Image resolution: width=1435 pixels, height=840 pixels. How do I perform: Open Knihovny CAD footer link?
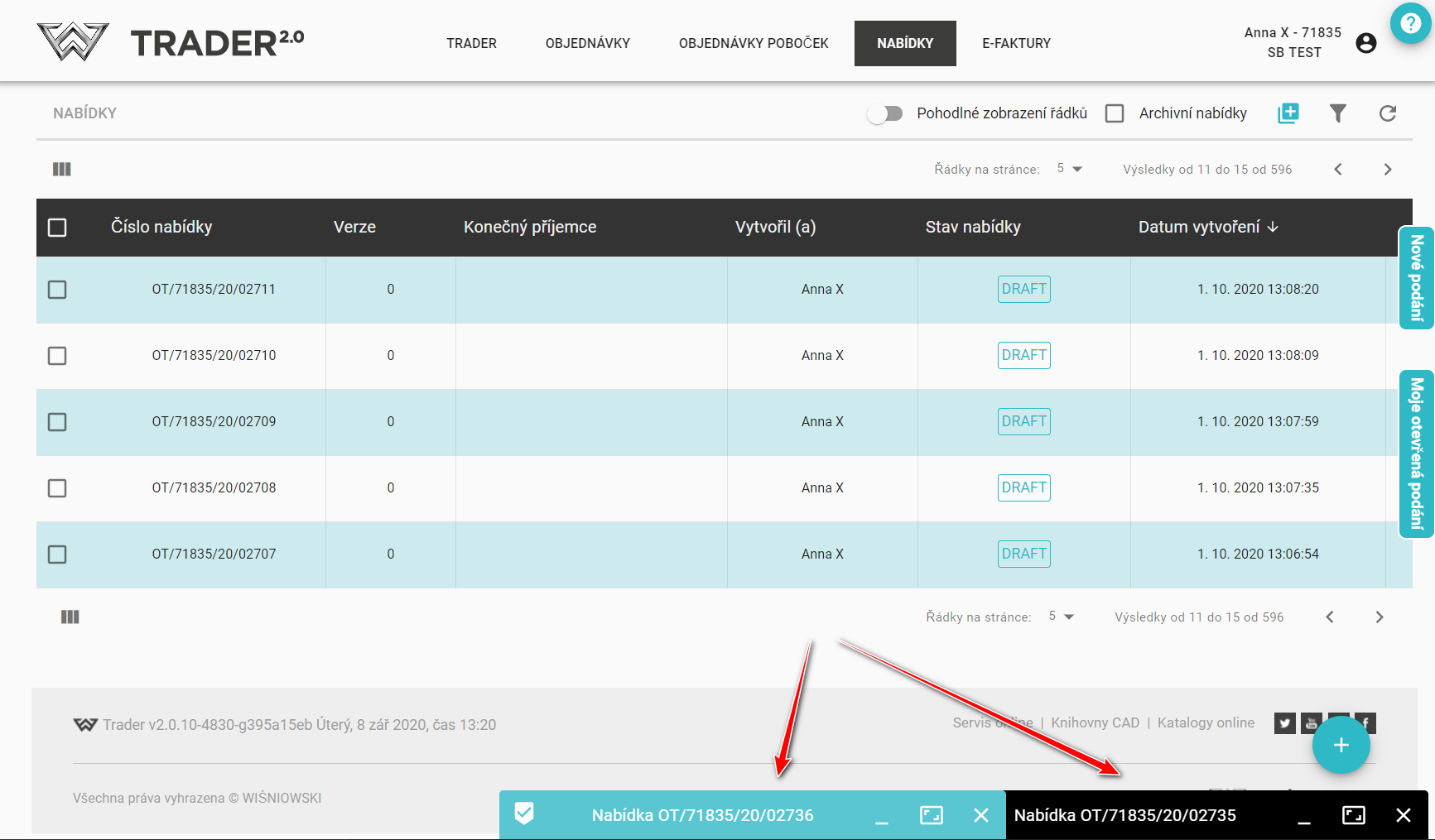click(x=1095, y=722)
